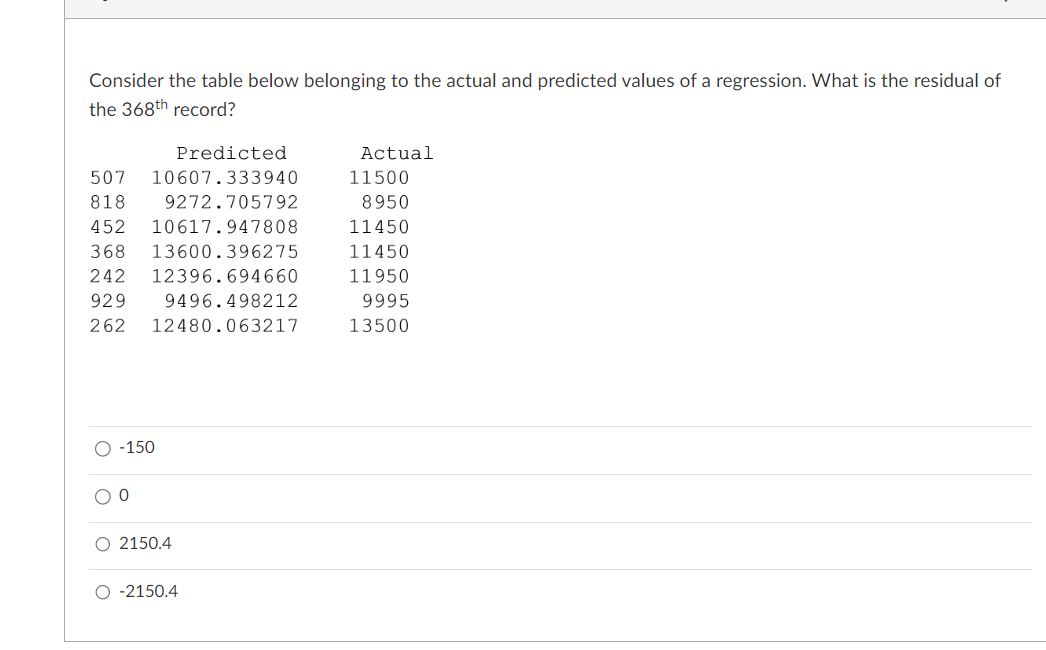Image resolution: width=1046 pixels, height=650 pixels.
Task: Click predicted value 10607.333940
Action: click(x=225, y=178)
